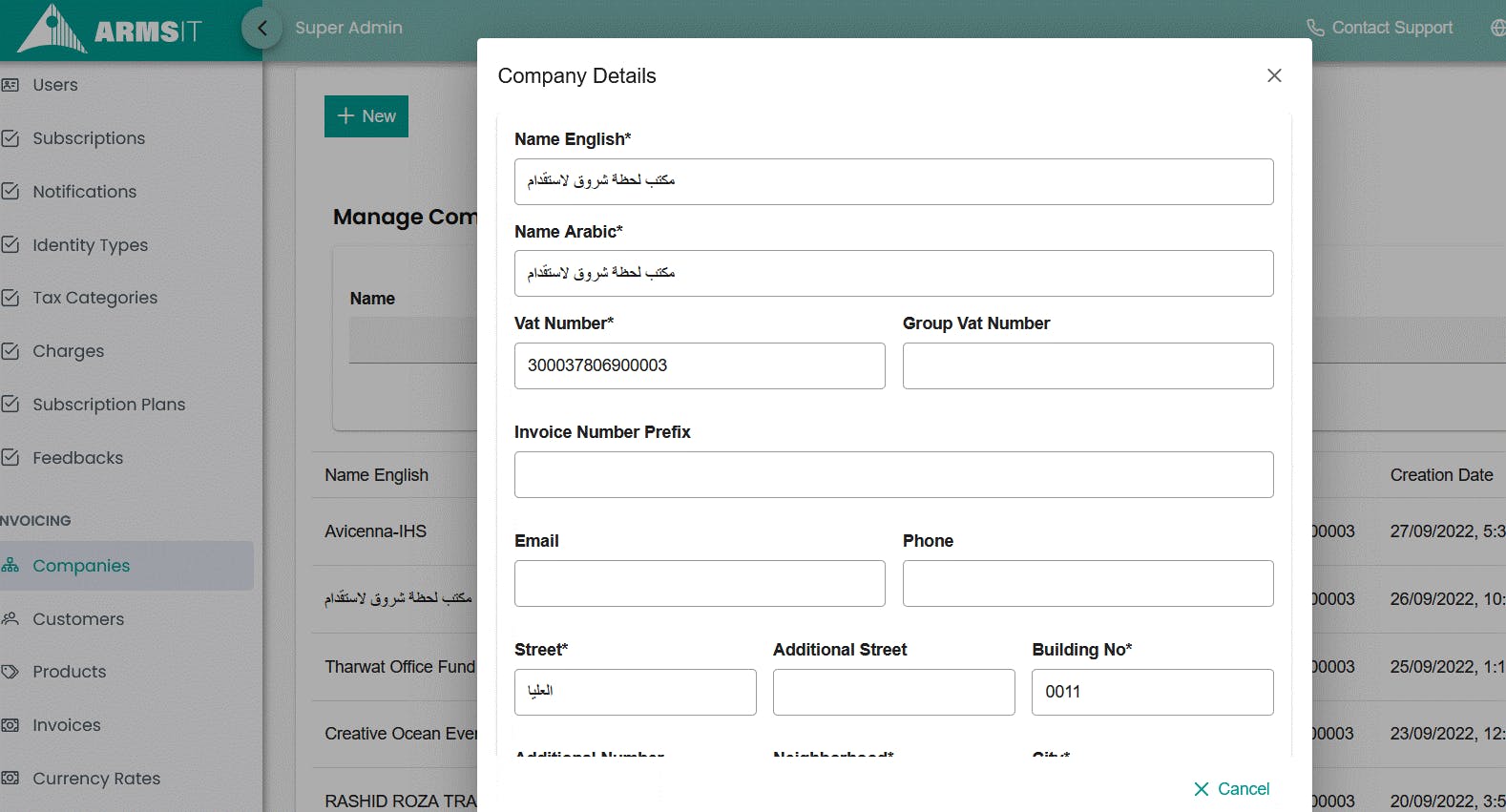Click the 26/09/2022 creation date cell
The image size is (1506, 812).
[1447, 599]
